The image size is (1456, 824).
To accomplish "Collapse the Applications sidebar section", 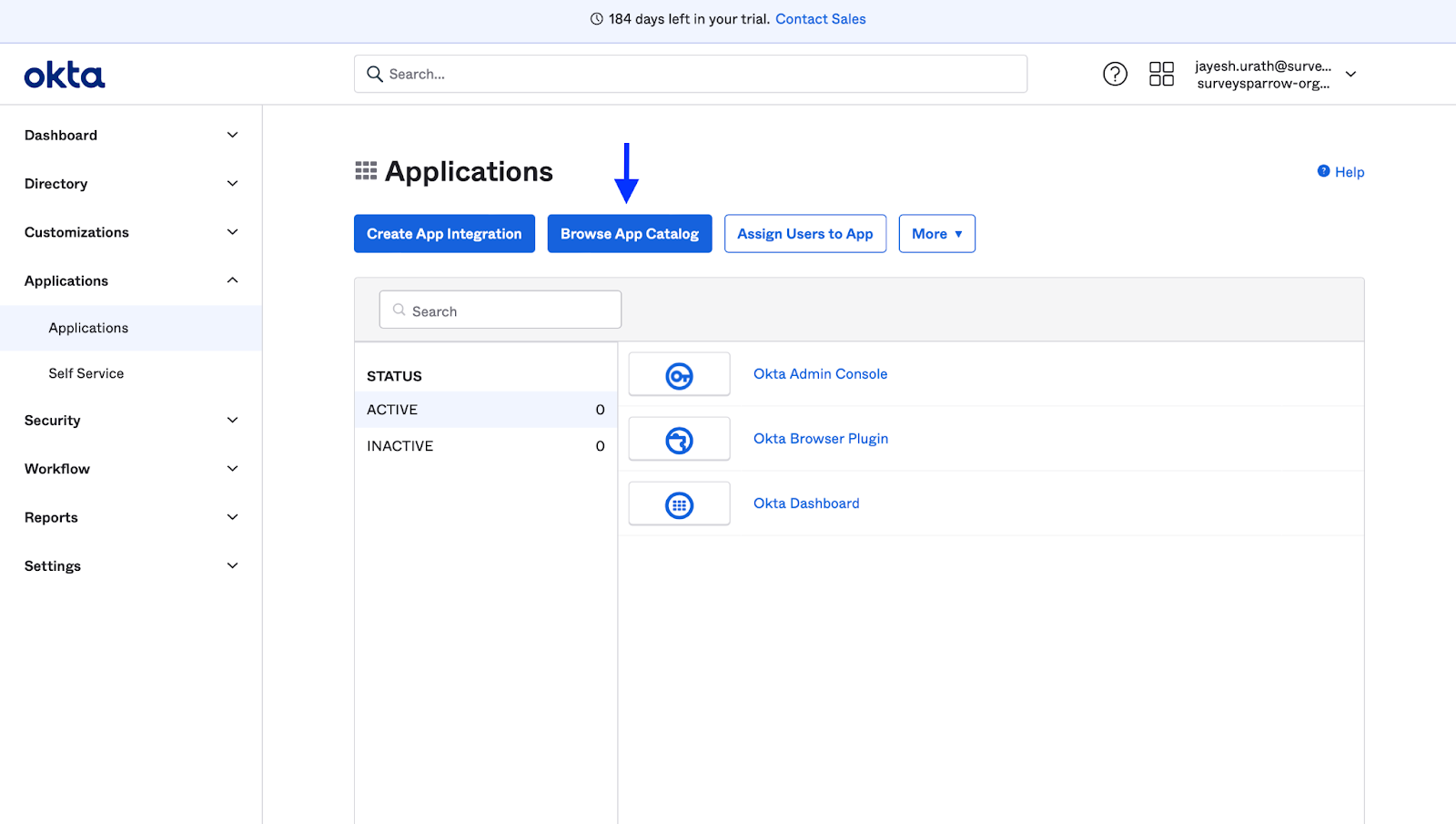I will (131, 280).
